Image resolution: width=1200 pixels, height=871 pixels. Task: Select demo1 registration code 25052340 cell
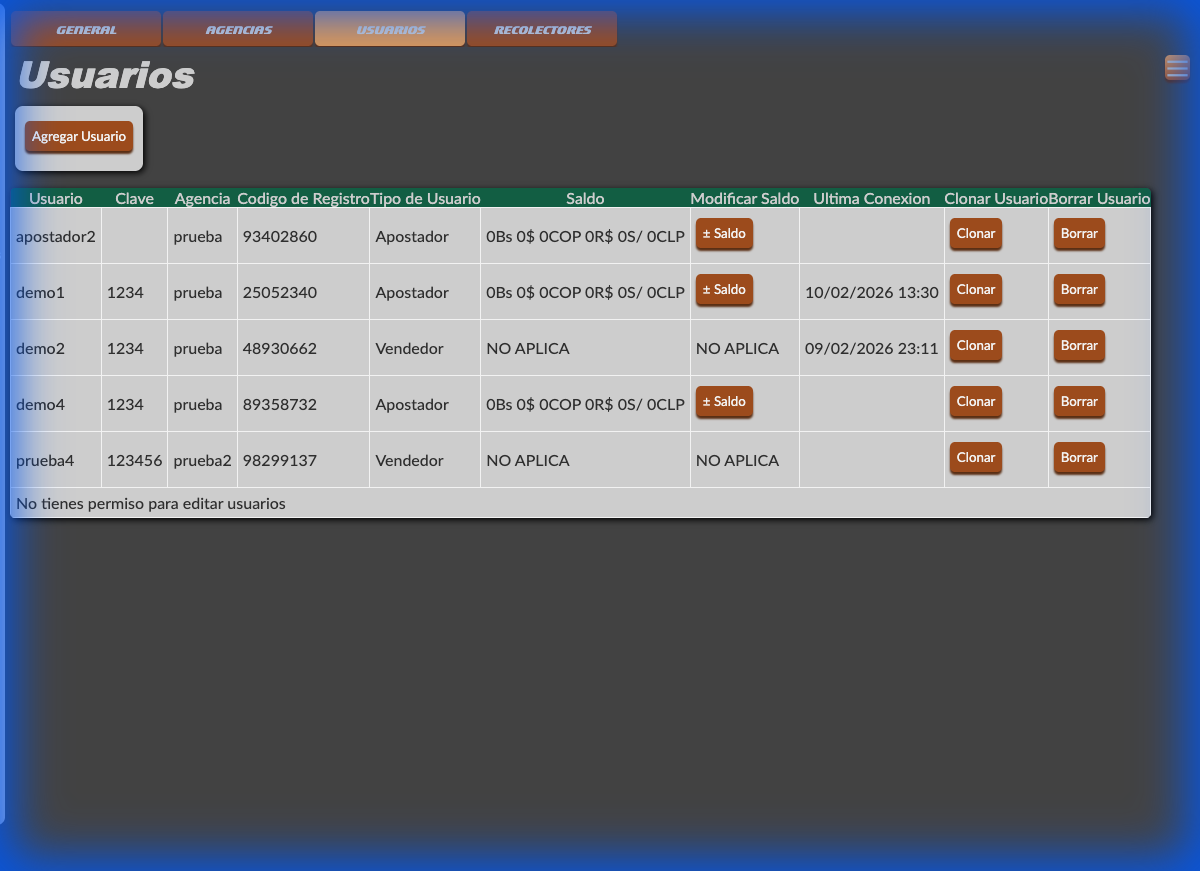pos(280,293)
